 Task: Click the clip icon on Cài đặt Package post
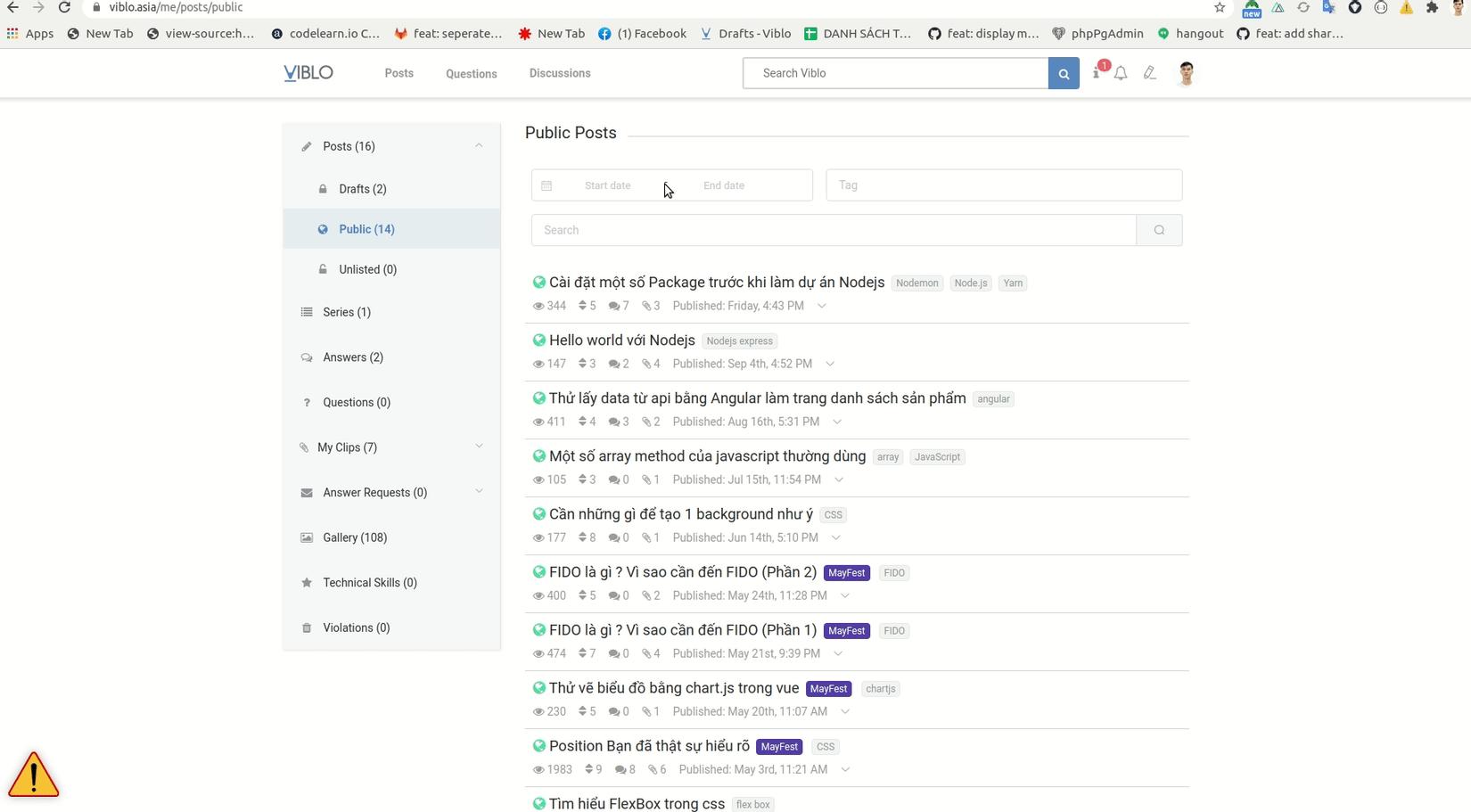(646, 306)
